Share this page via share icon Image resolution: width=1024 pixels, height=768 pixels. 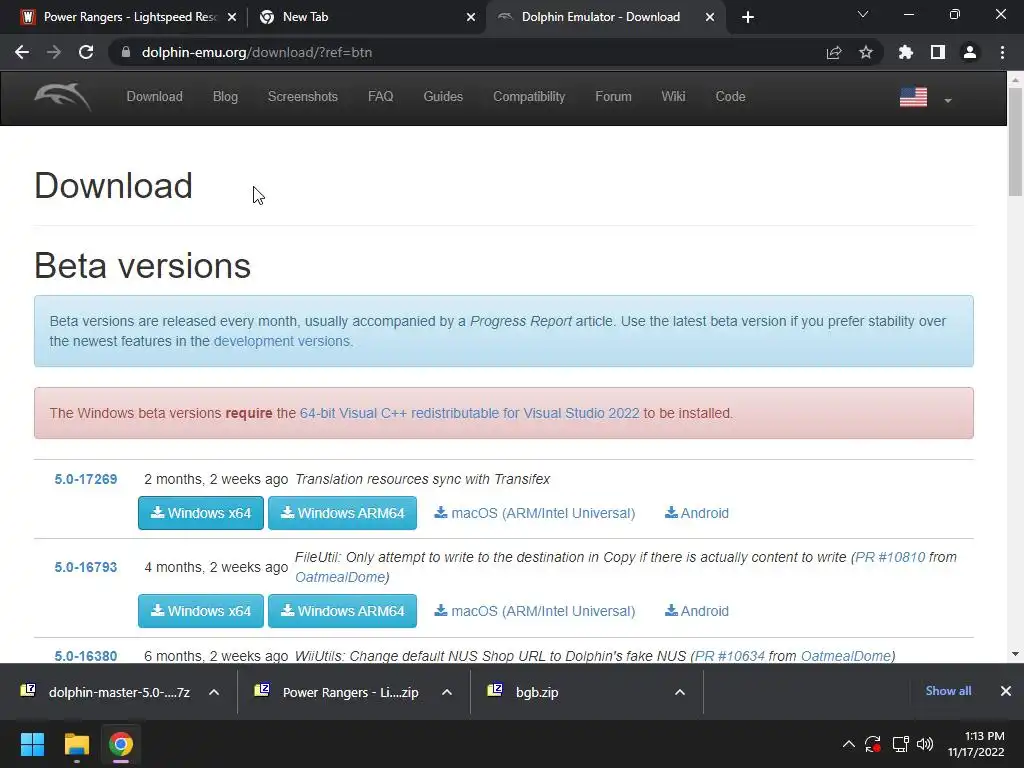[834, 52]
